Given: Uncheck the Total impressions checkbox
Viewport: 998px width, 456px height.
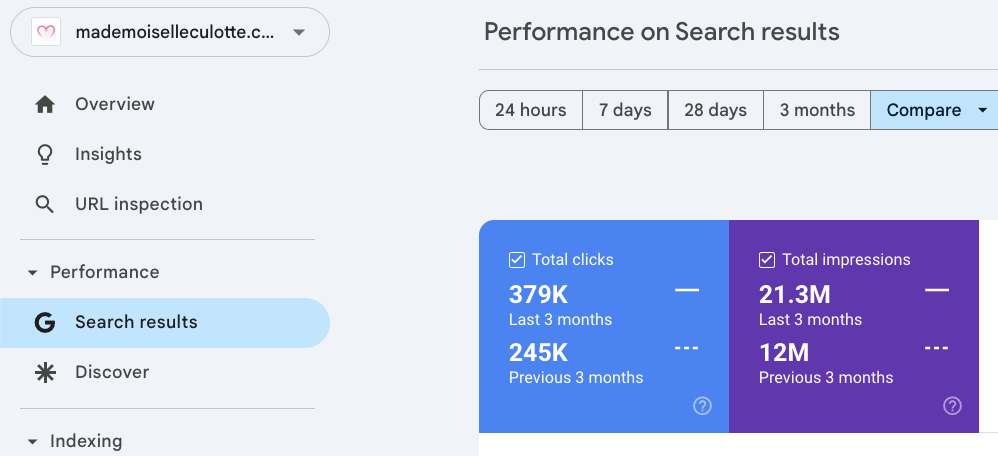Looking at the screenshot, I should click(767, 260).
